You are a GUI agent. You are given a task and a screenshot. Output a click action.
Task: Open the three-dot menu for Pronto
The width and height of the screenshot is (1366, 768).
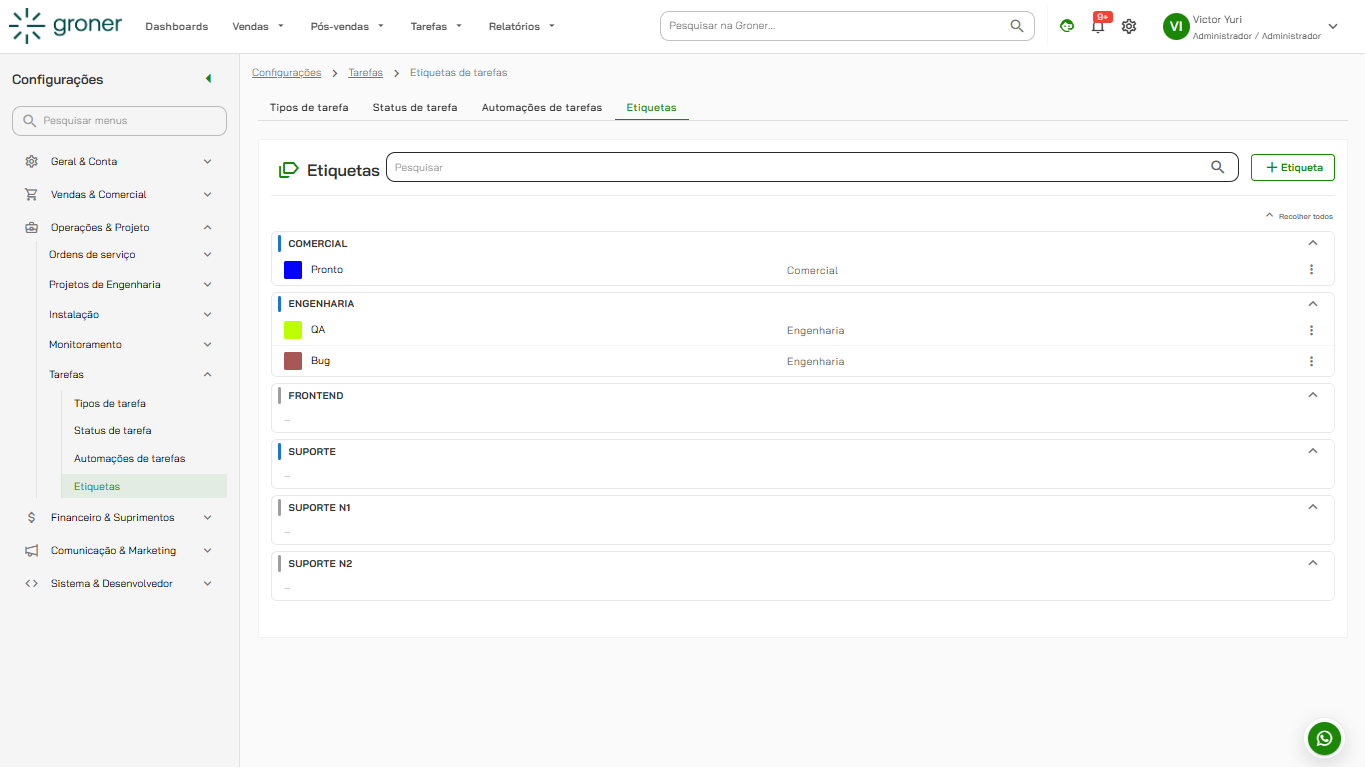1311,270
